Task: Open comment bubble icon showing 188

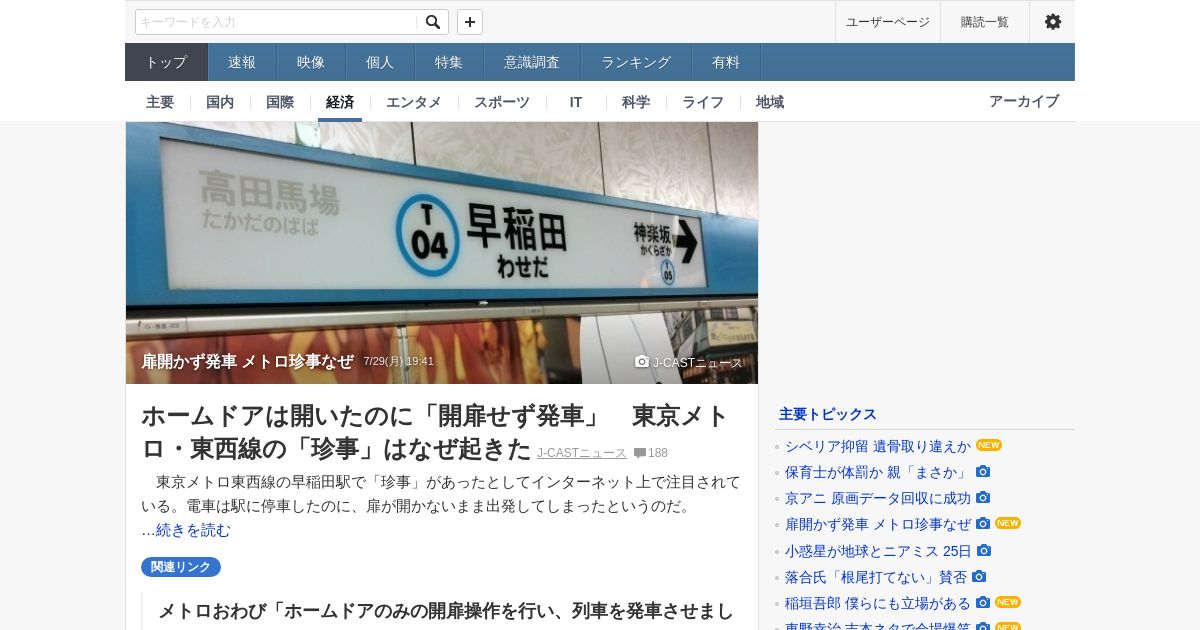Action: coord(639,453)
